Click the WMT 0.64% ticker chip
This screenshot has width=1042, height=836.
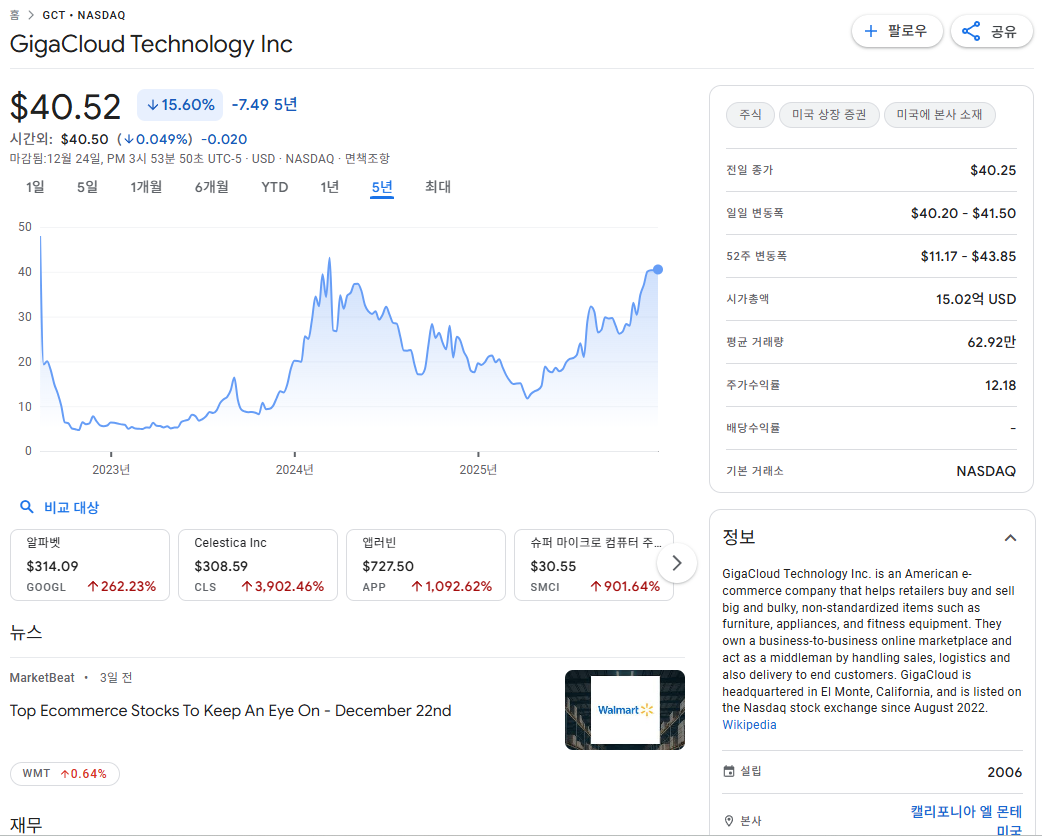pyautogui.click(x=64, y=774)
